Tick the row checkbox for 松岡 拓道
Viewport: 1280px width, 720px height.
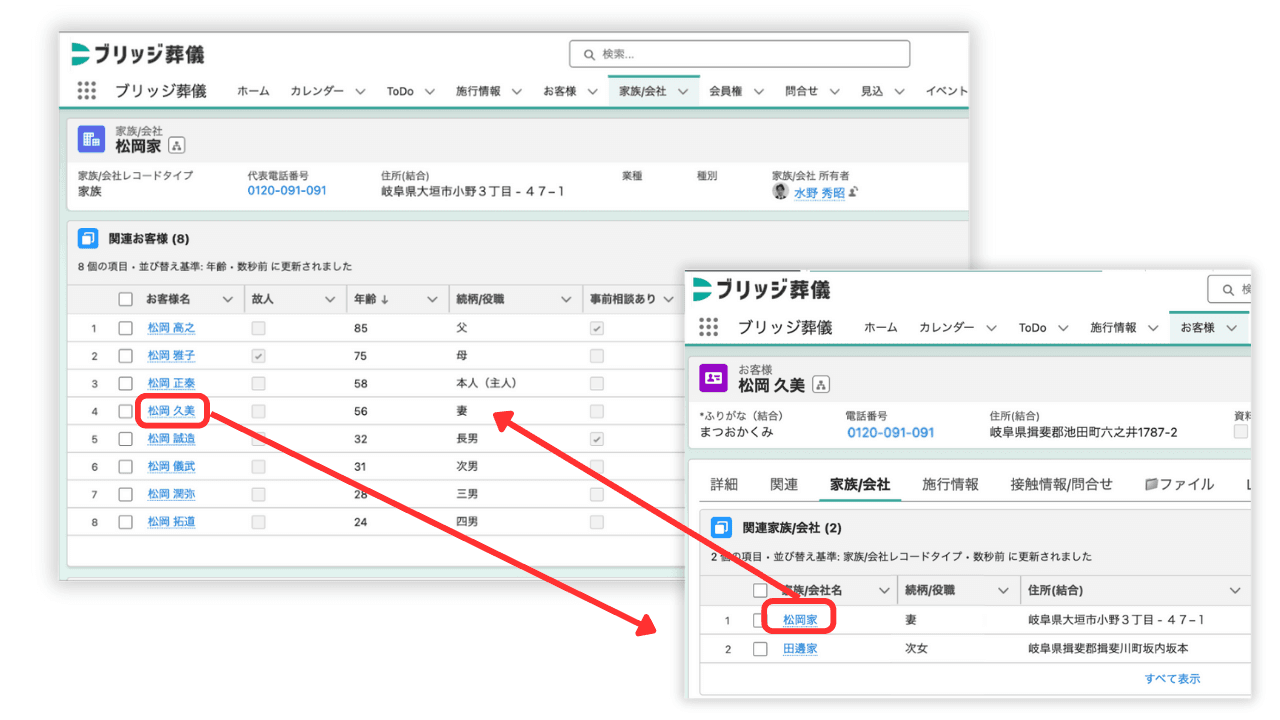point(126,522)
